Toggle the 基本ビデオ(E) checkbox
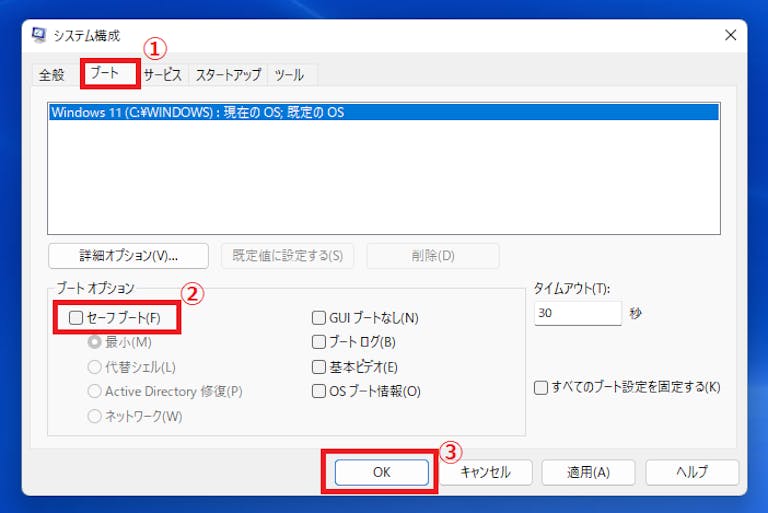 [319, 367]
